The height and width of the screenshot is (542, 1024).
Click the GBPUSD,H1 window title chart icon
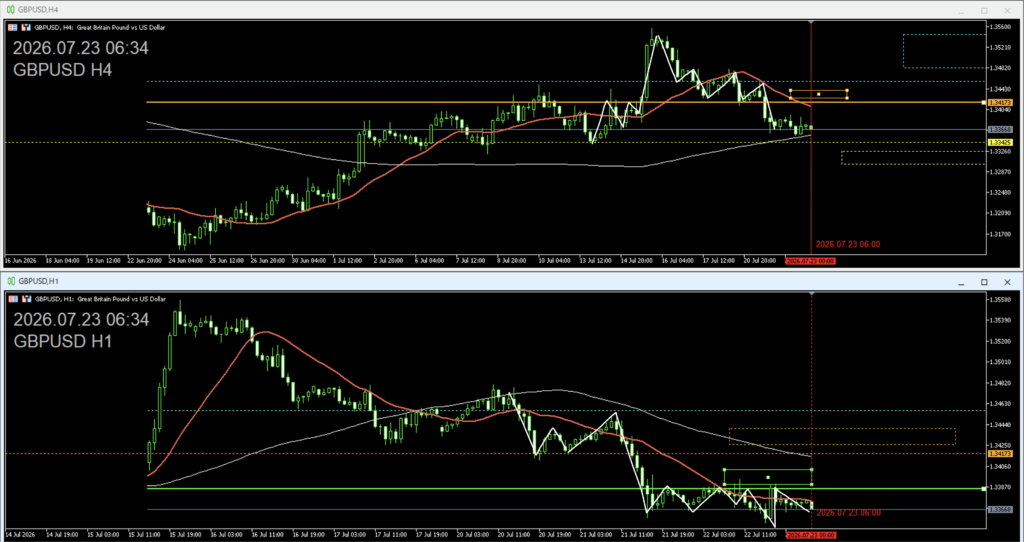pos(11,281)
